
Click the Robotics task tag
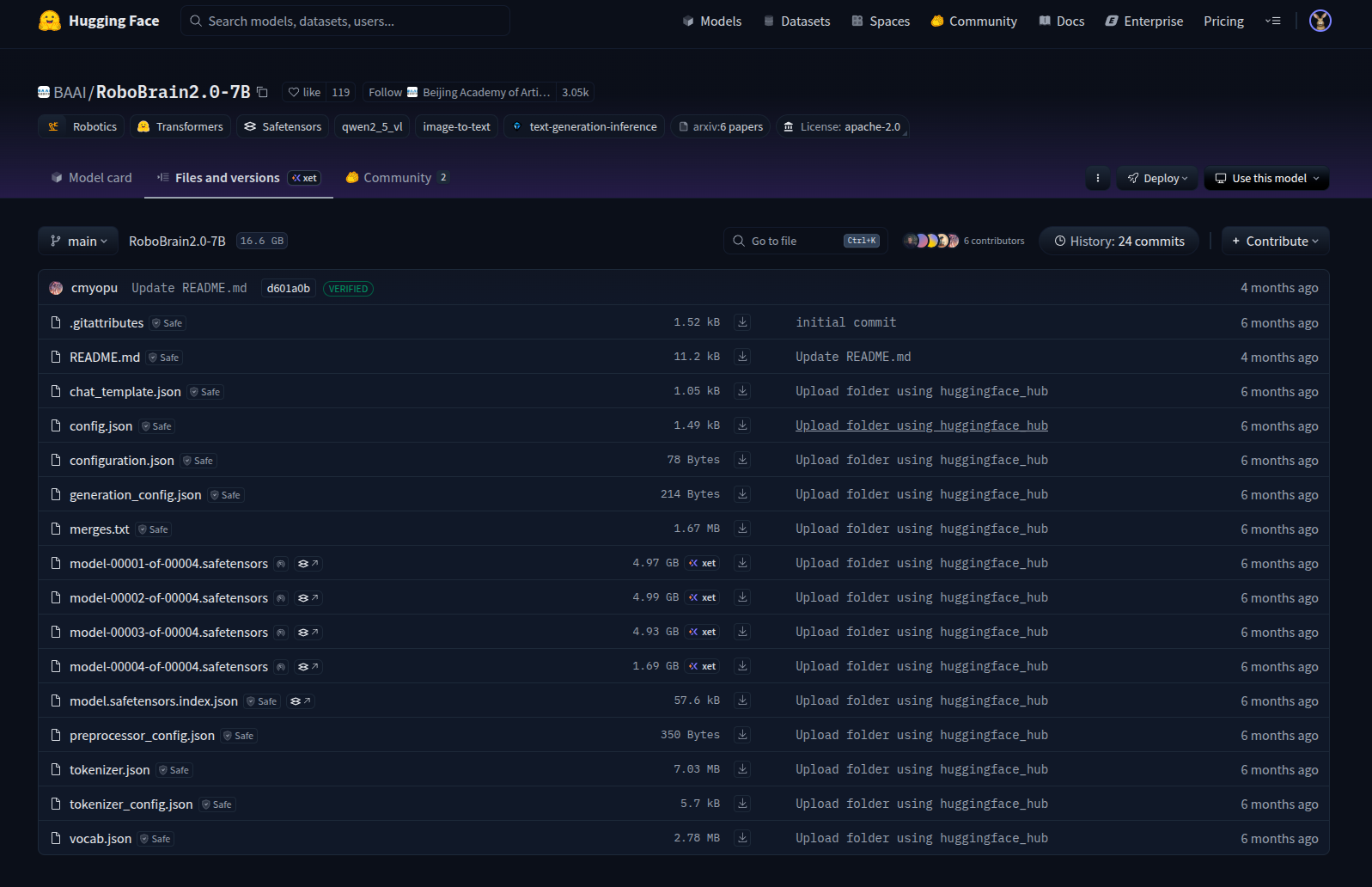point(82,126)
